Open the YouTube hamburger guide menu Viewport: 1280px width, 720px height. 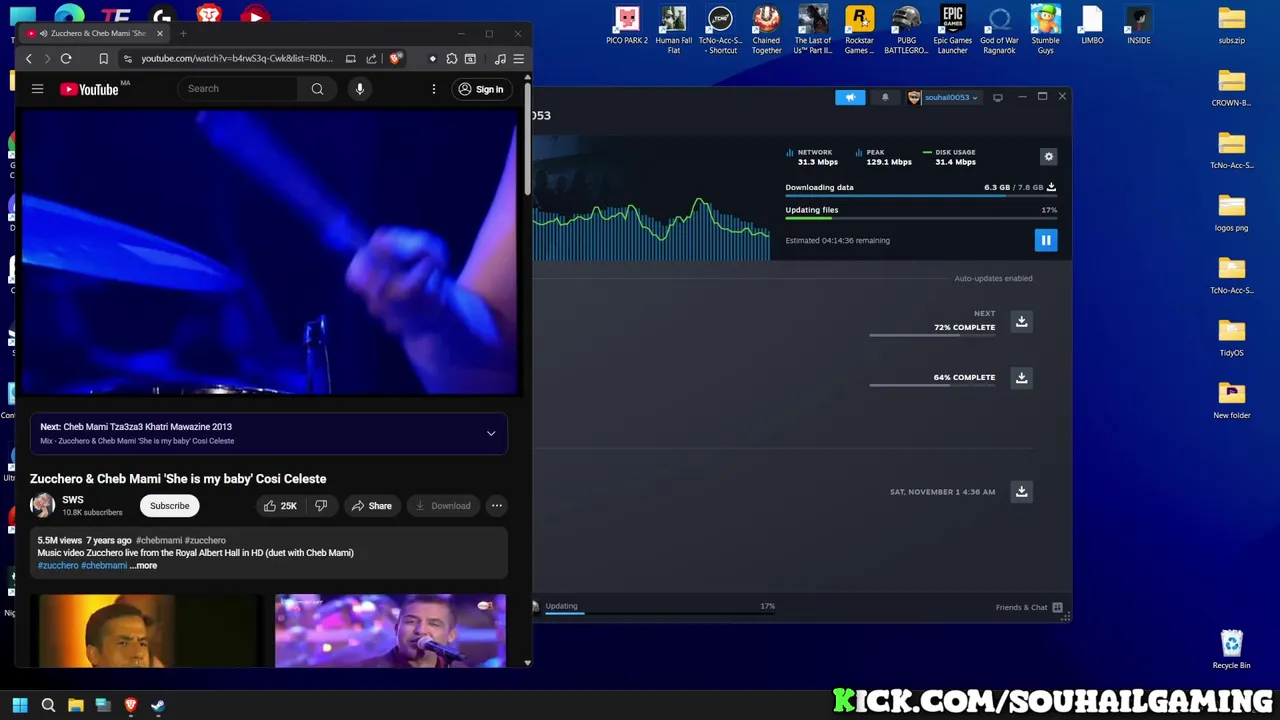pyautogui.click(x=37, y=89)
